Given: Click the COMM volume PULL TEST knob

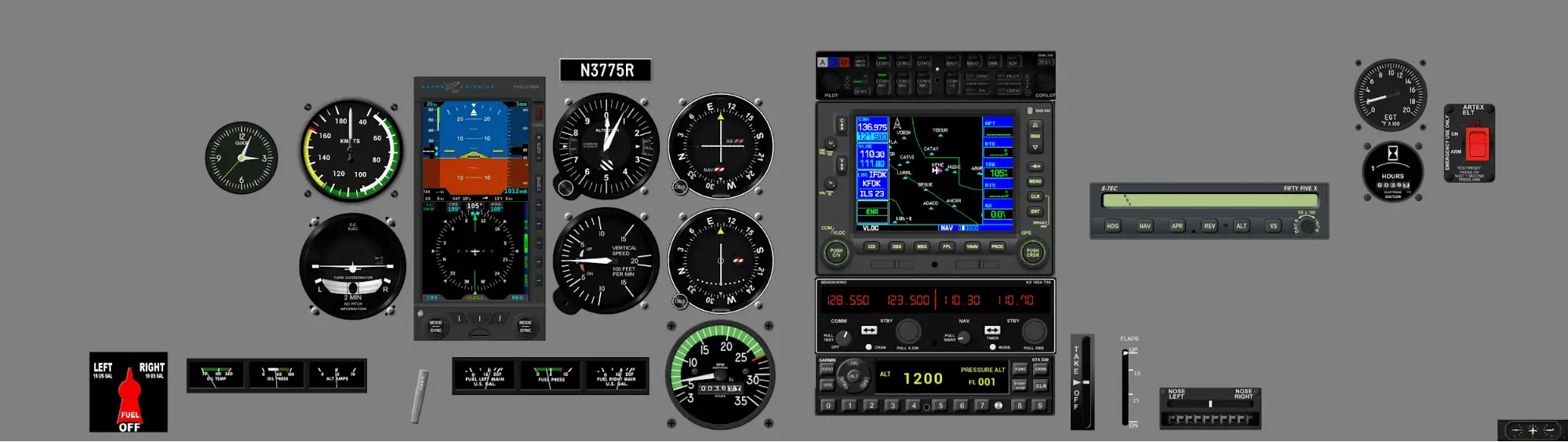Looking at the screenshot, I should point(843,337).
